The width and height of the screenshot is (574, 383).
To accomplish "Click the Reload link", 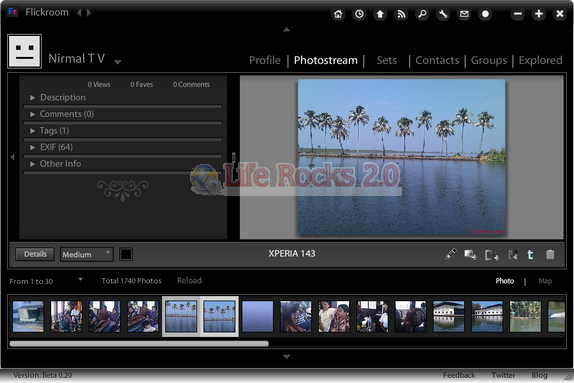I will 189,280.
